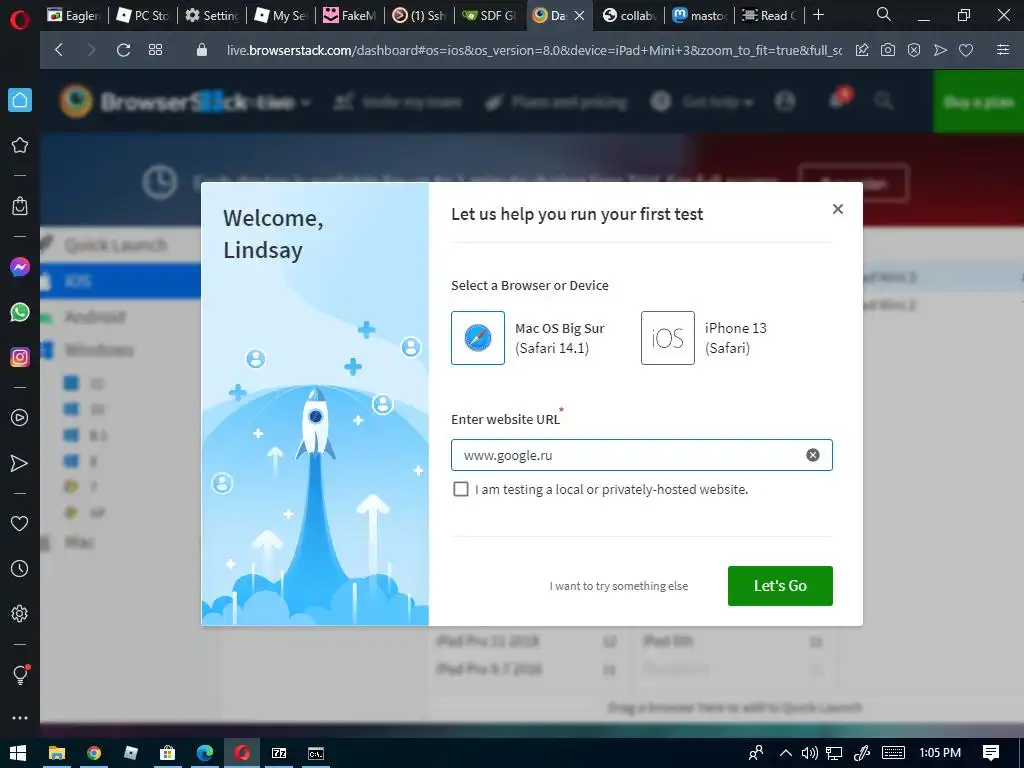Open the Settings gear in the sidebar

pos(20,613)
